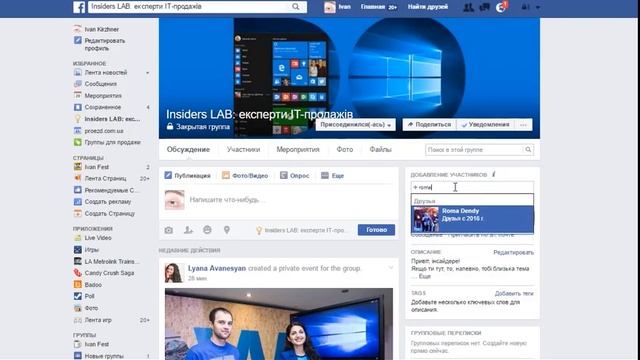Screen dimensions: 640x360
Task: Click camera icon in composer
Action: (169, 230)
